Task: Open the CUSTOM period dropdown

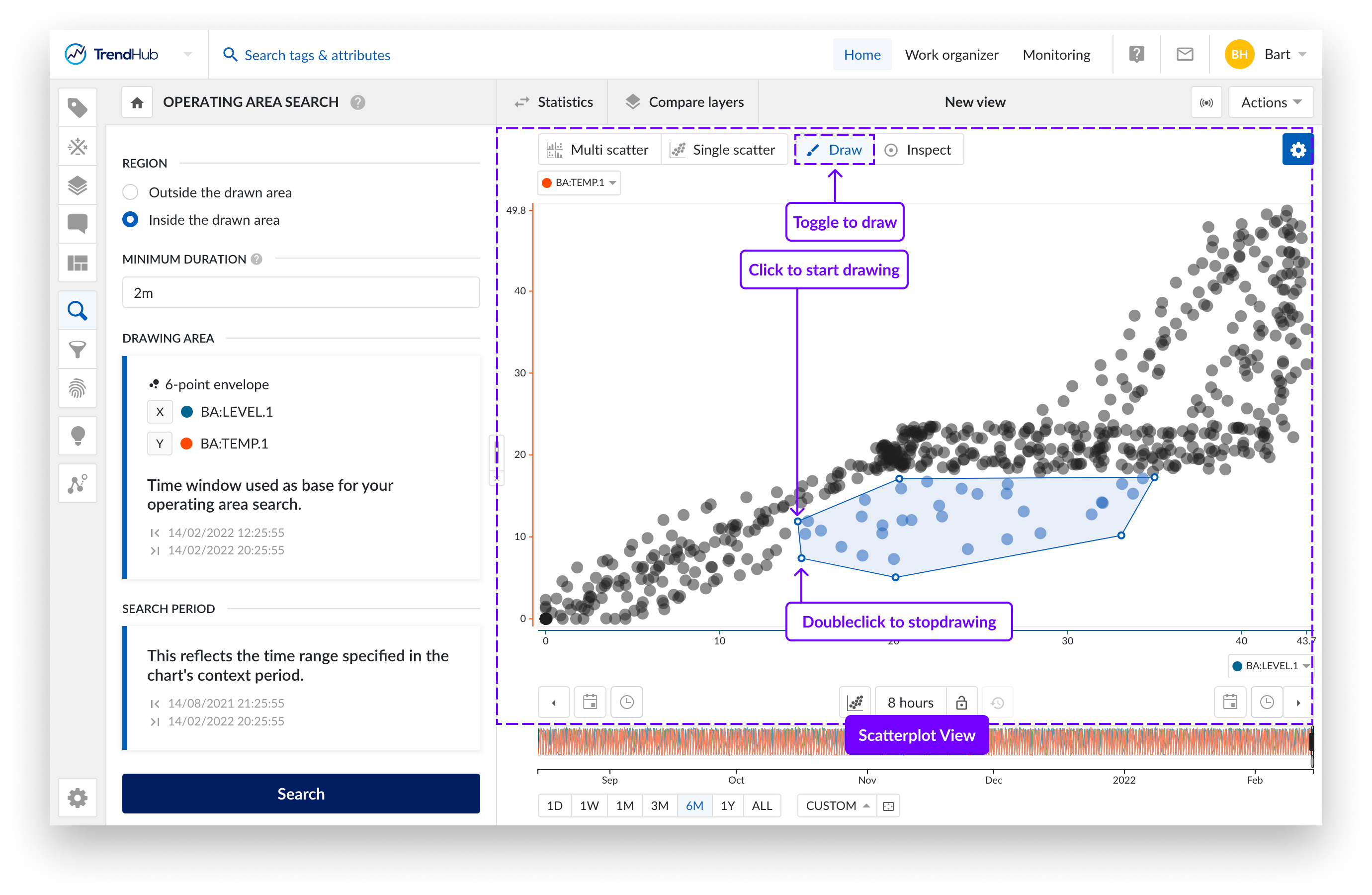Action: point(837,805)
